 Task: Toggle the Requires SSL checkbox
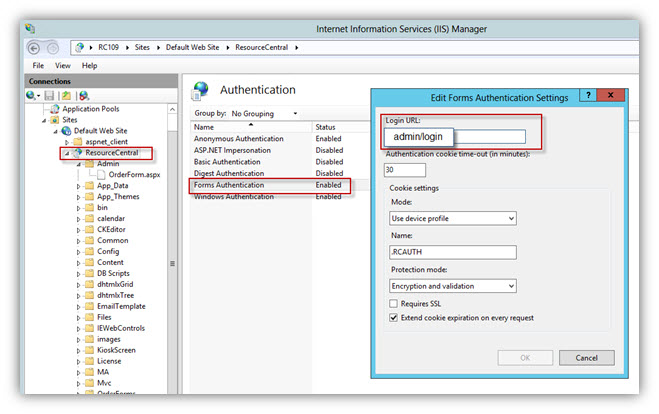pyautogui.click(x=393, y=303)
